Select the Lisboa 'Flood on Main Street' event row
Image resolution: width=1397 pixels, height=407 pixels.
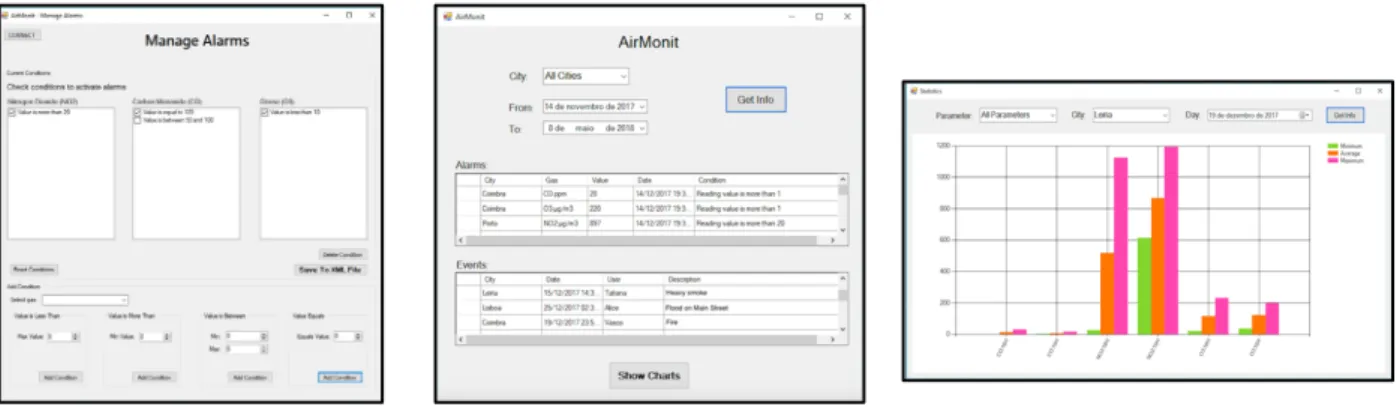coord(647,309)
